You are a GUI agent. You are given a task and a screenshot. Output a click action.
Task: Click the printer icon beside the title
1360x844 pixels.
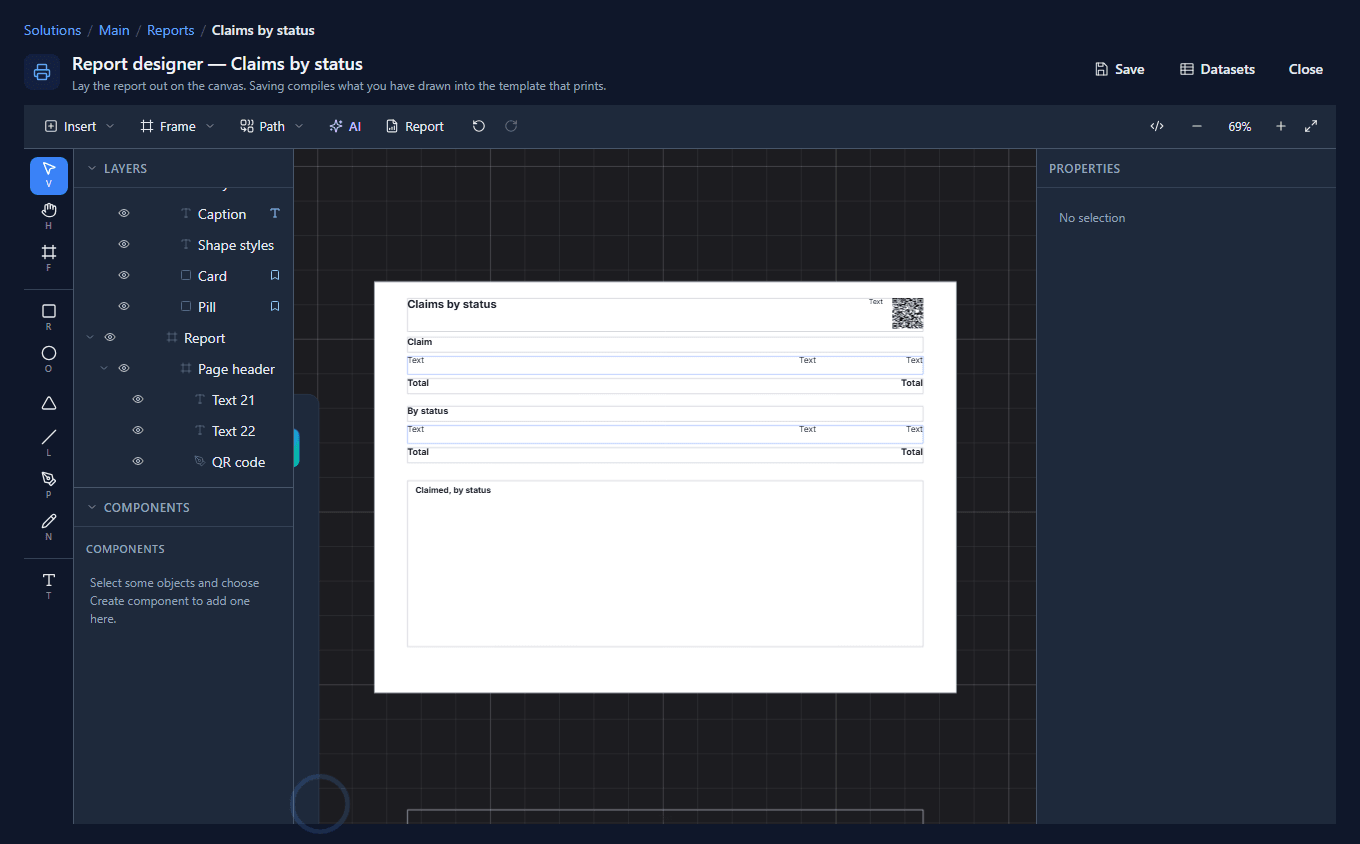[x=42, y=72]
